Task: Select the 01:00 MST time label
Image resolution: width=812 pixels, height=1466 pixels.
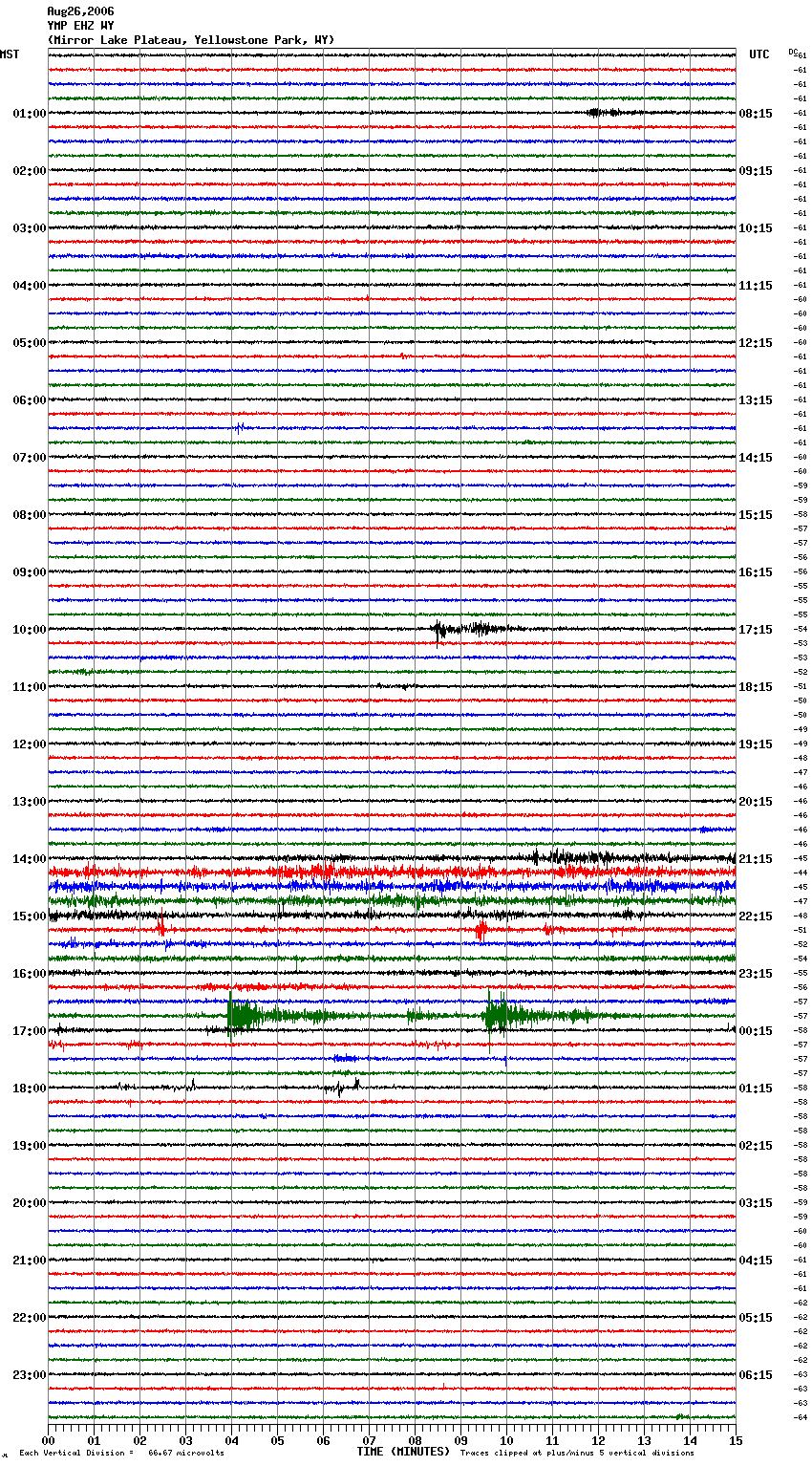Action: click(x=30, y=114)
